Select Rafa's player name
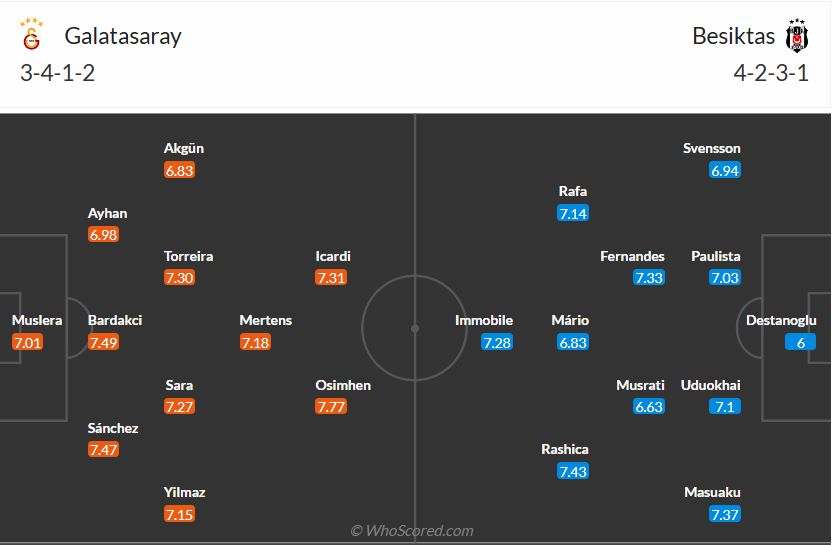 point(573,191)
